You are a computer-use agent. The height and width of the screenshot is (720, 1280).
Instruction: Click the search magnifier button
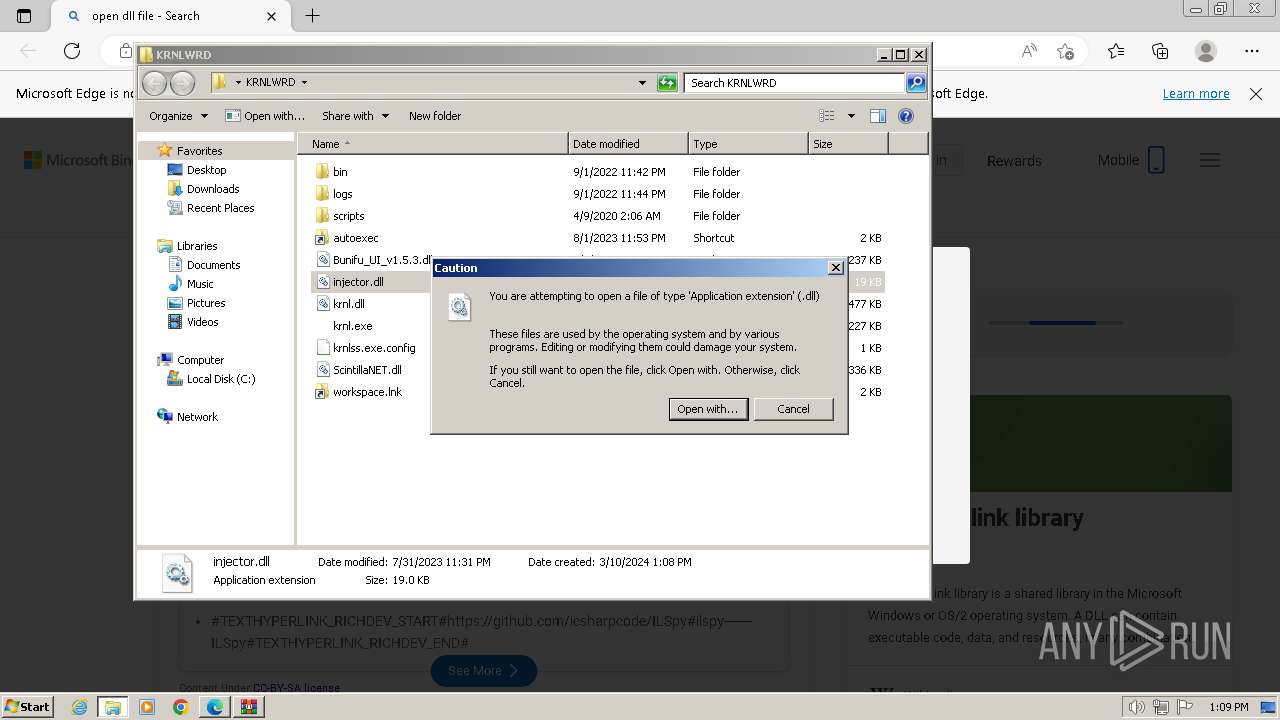pyautogui.click(x=916, y=83)
